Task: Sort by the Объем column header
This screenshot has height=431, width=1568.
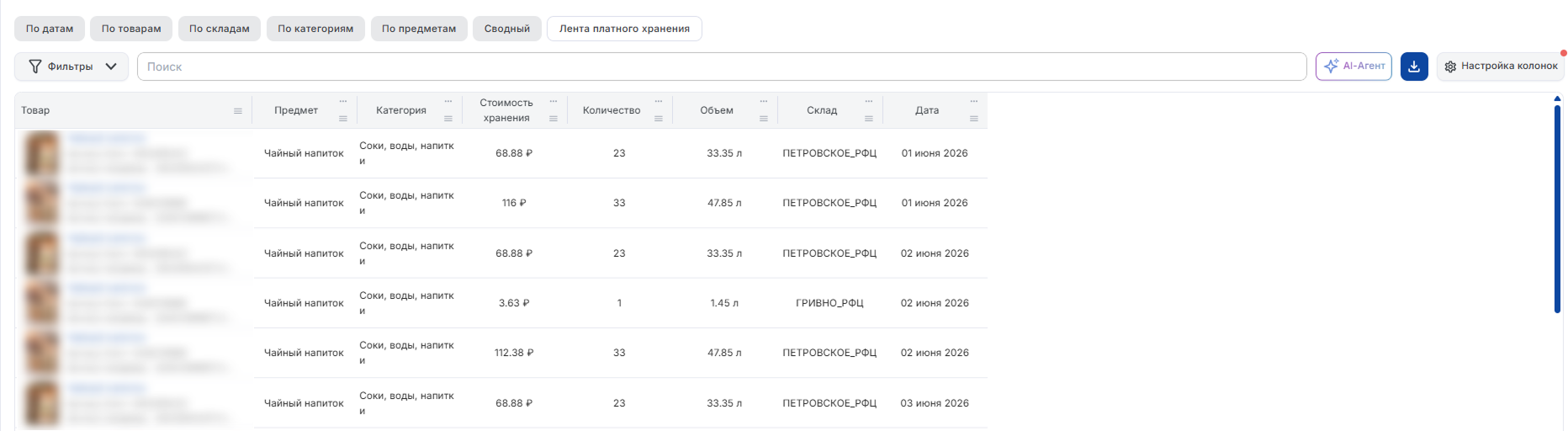Action: (x=717, y=111)
